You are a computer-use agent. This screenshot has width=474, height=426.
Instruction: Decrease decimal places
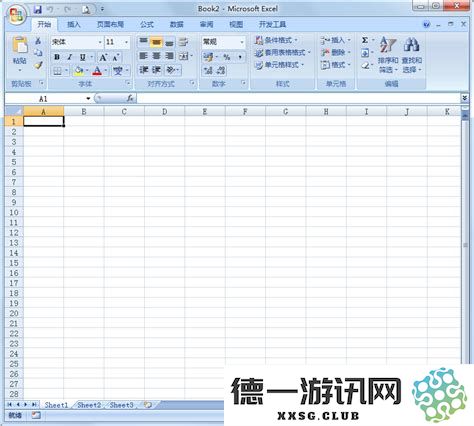coord(221,70)
